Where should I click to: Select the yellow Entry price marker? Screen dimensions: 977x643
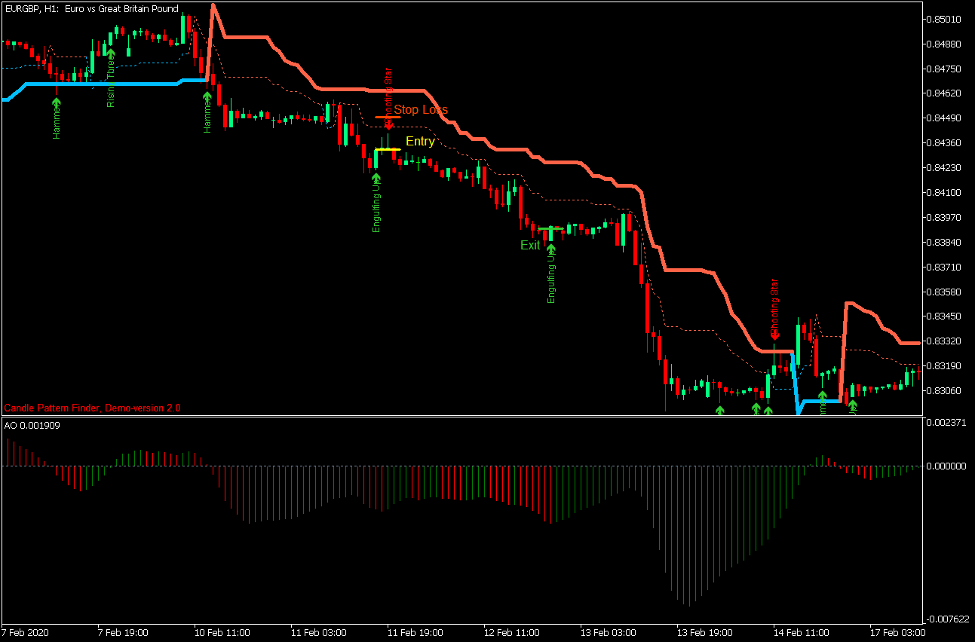[x=387, y=148]
